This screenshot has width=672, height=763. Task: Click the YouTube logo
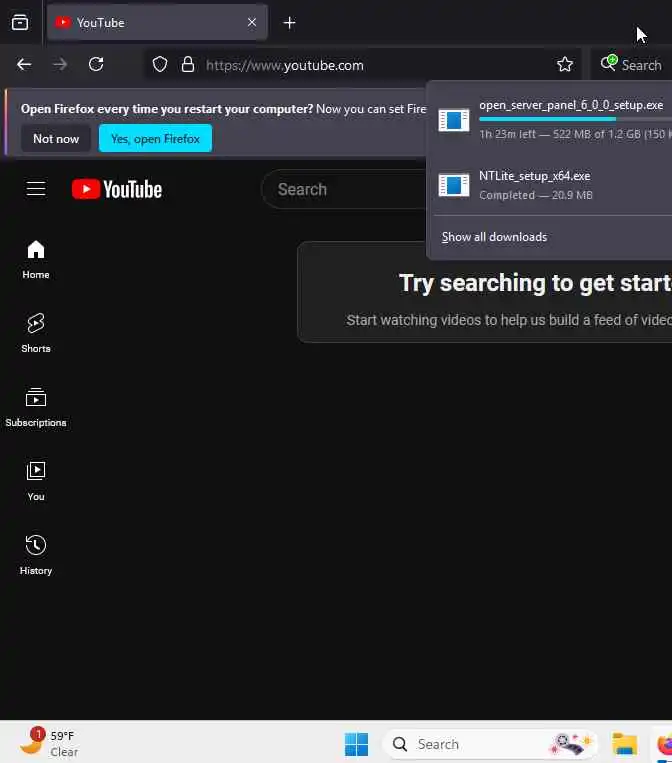coord(117,189)
